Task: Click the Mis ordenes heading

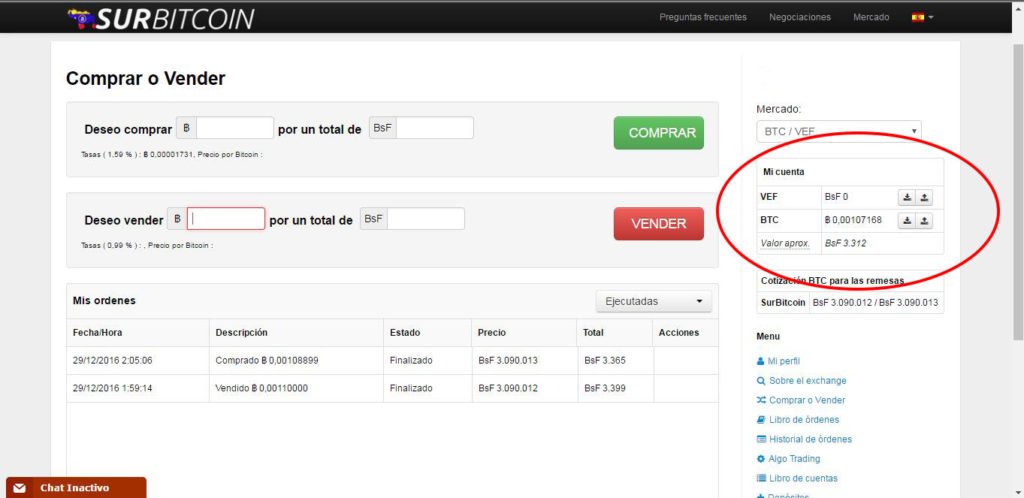Action: (x=104, y=301)
